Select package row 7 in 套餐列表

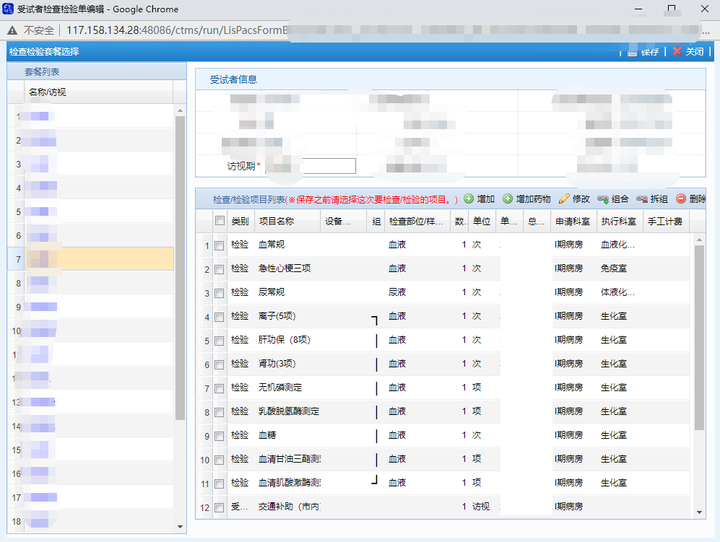pyautogui.click(x=91, y=260)
